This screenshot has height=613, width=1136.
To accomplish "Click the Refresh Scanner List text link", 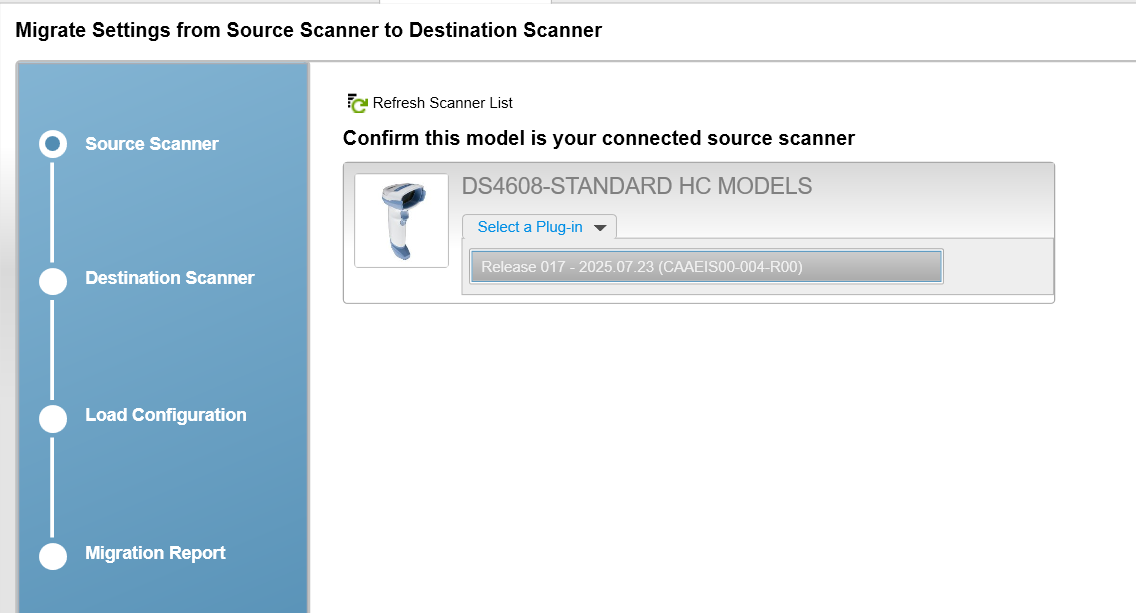I will 442,103.
